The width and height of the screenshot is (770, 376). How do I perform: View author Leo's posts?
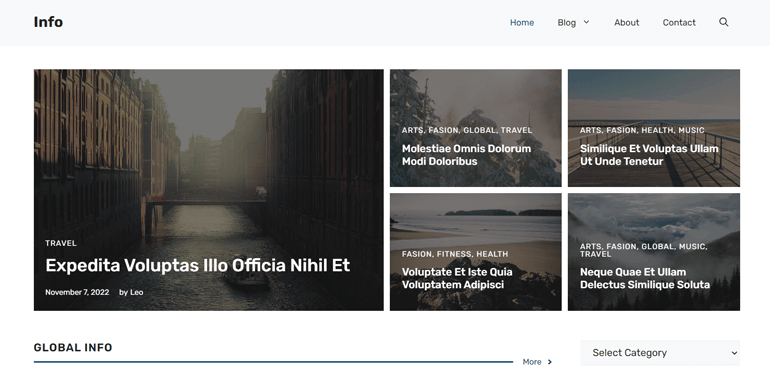click(x=137, y=292)
